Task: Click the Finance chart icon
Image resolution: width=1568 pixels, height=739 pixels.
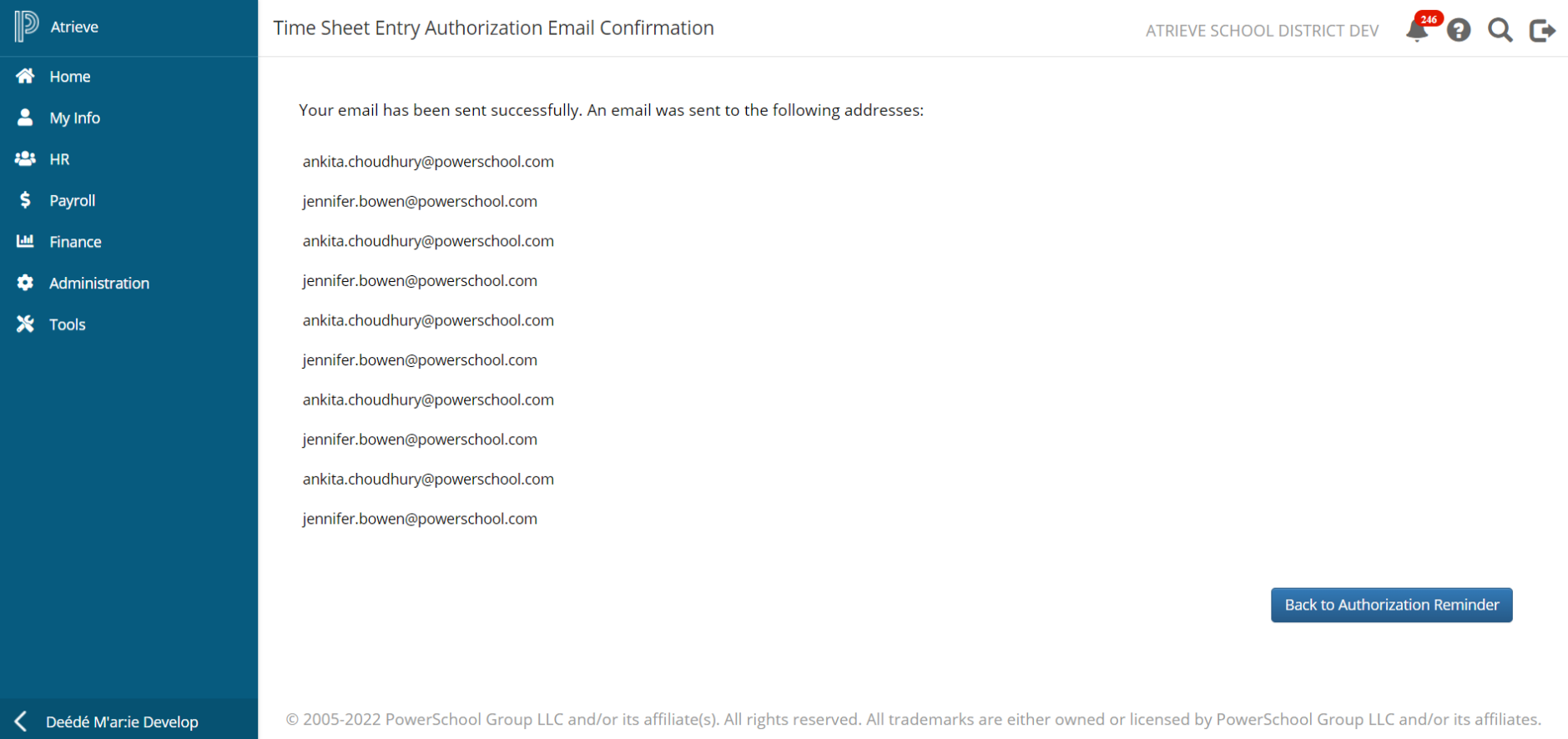Action: click(x=25, y=241)
